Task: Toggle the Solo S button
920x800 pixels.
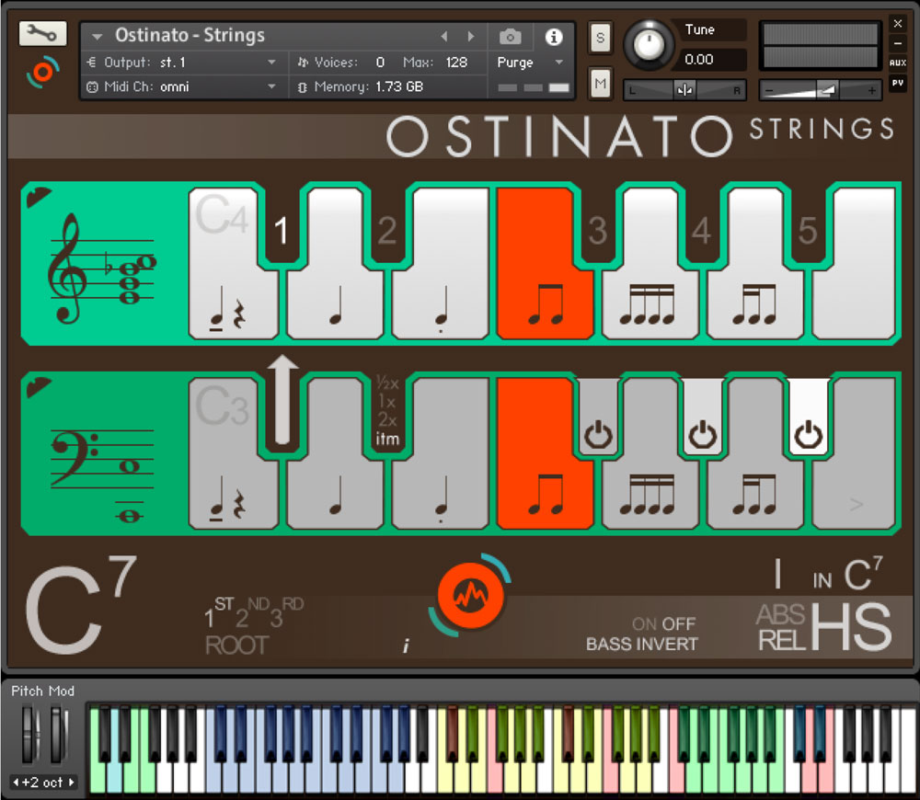Action: [600, 38]
